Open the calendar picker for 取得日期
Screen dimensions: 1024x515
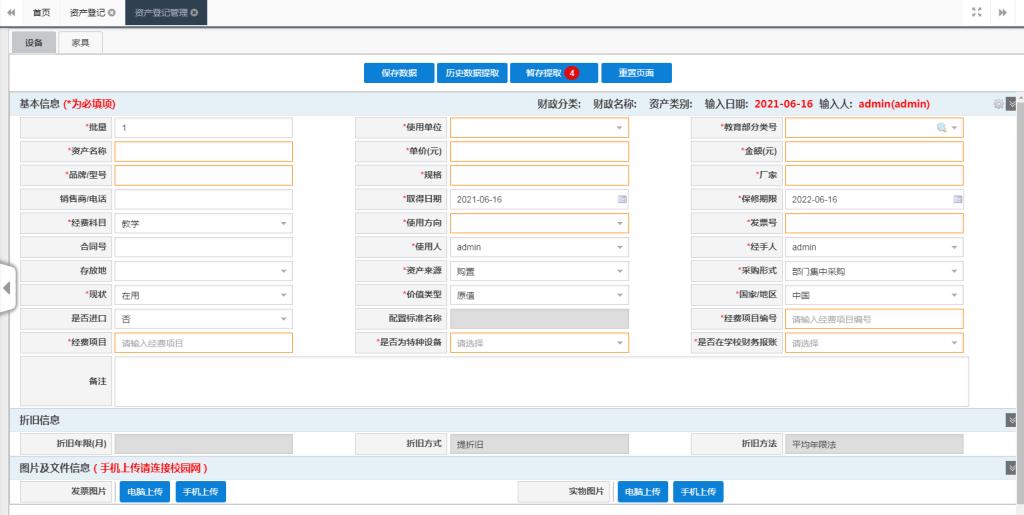tap(621, 200)
